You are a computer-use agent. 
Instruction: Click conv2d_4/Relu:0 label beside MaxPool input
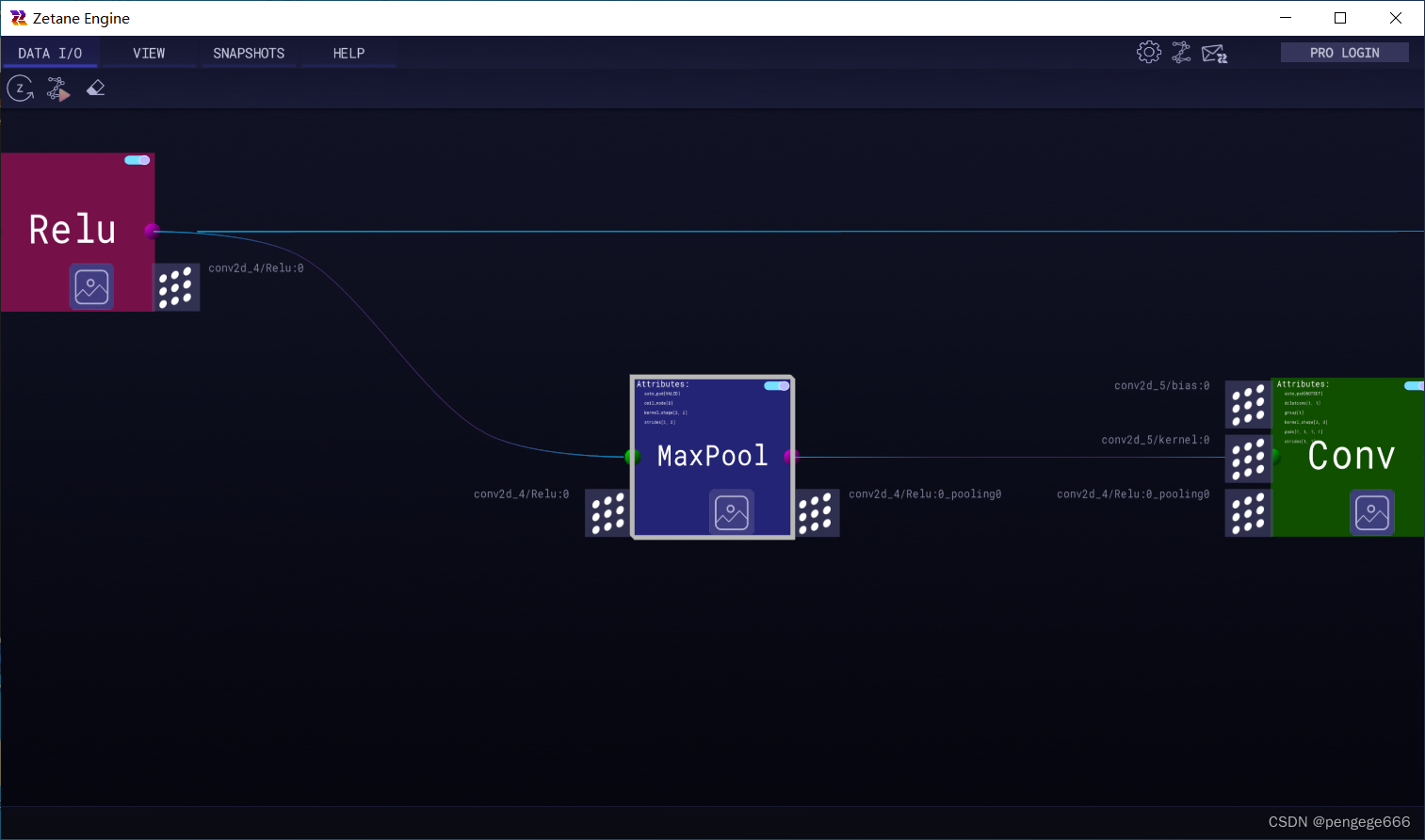[x=521, y=494]
